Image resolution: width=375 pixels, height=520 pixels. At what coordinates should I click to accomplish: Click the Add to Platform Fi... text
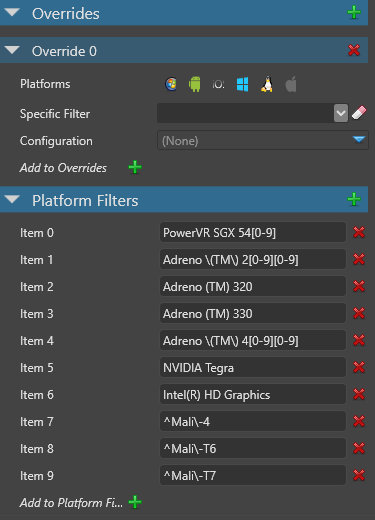pyautogui.click(x=71, y=503)
